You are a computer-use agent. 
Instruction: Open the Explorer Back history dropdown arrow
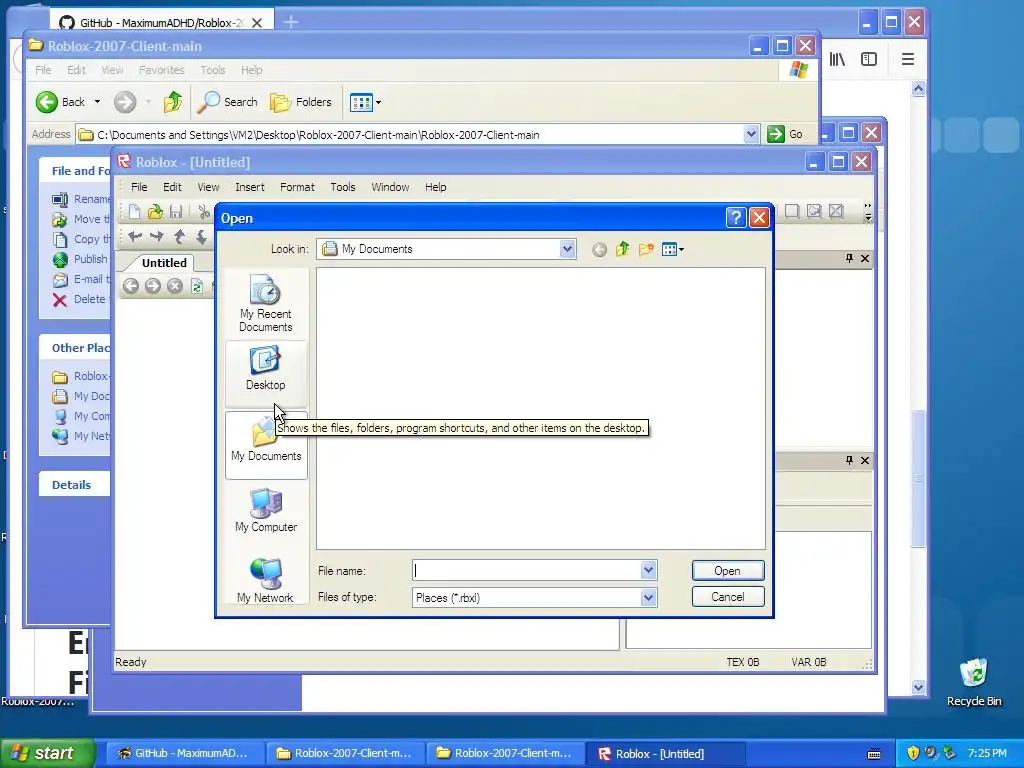[97, 102]
